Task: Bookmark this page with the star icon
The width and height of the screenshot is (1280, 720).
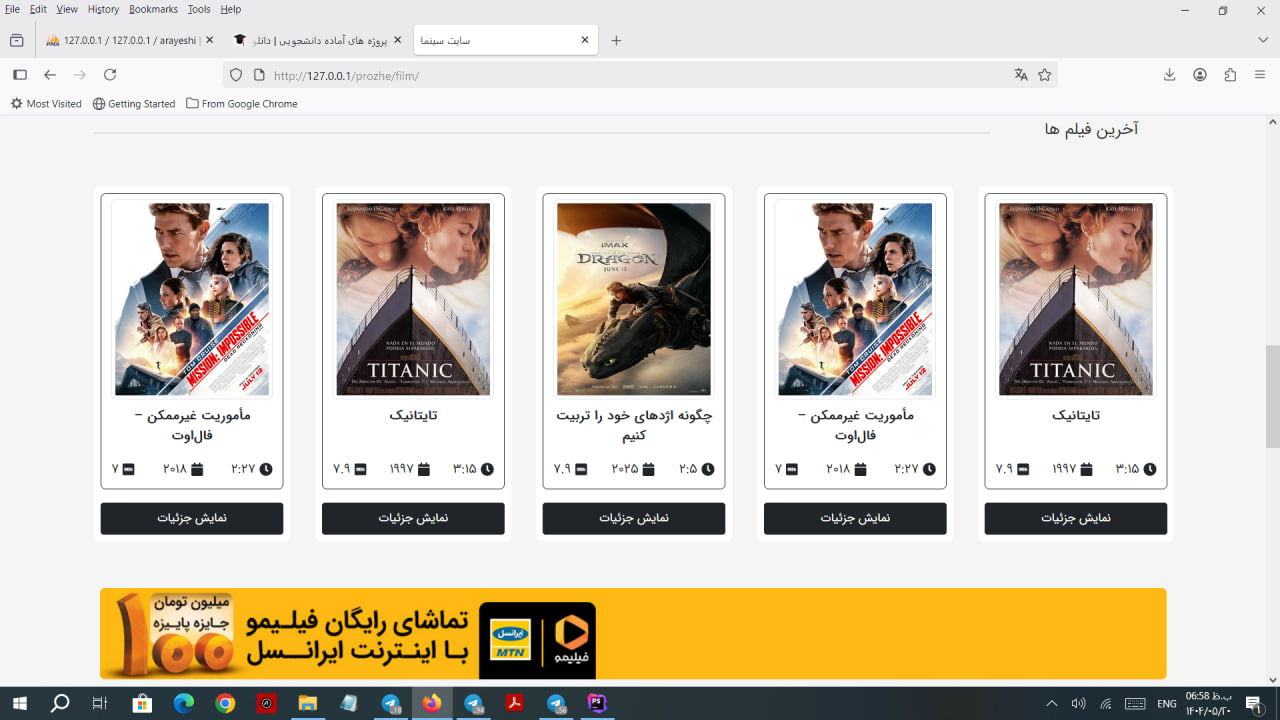Action: (1045, 75)
